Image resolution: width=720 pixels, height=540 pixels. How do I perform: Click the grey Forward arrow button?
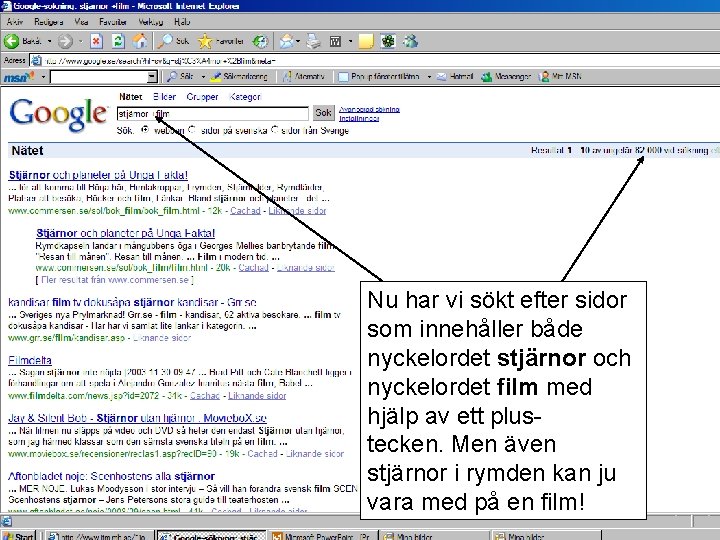(65, 41)
